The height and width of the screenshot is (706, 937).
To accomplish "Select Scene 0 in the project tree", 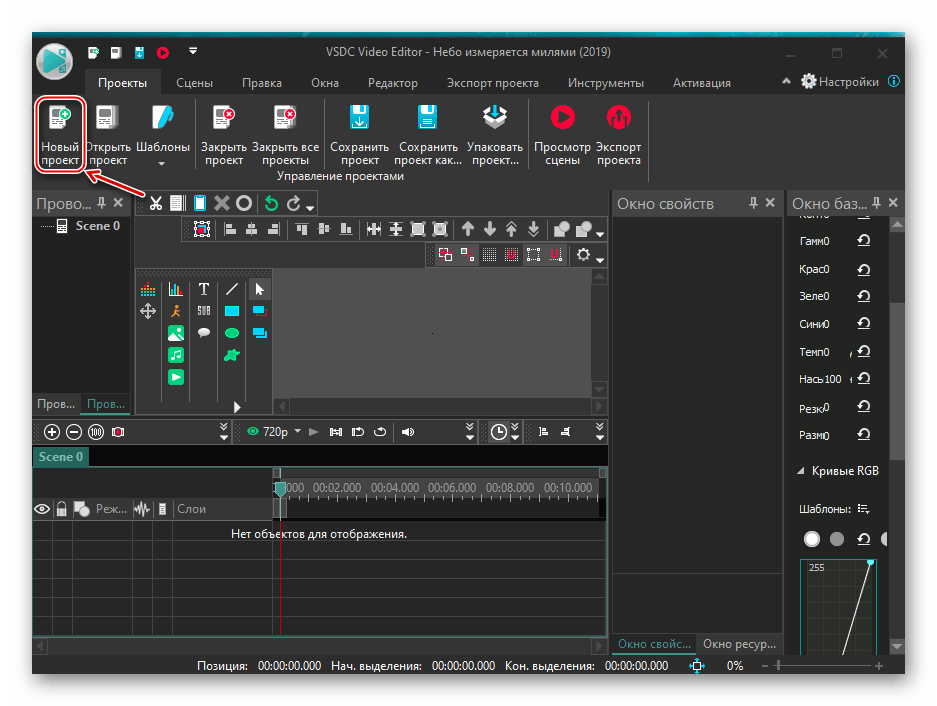I will point(97,226).
